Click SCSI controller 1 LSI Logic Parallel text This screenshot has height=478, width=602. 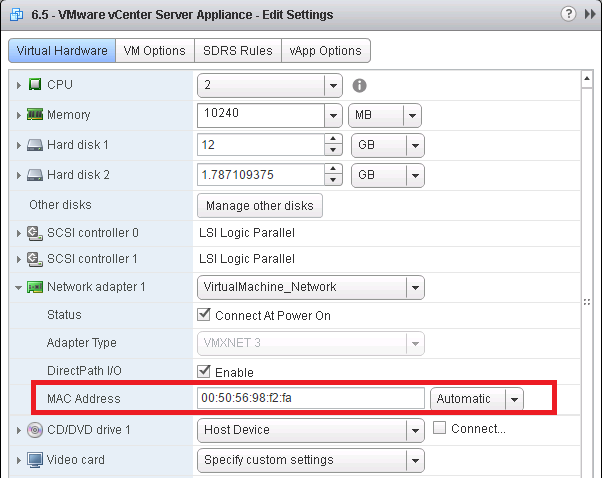pos(247,259)
